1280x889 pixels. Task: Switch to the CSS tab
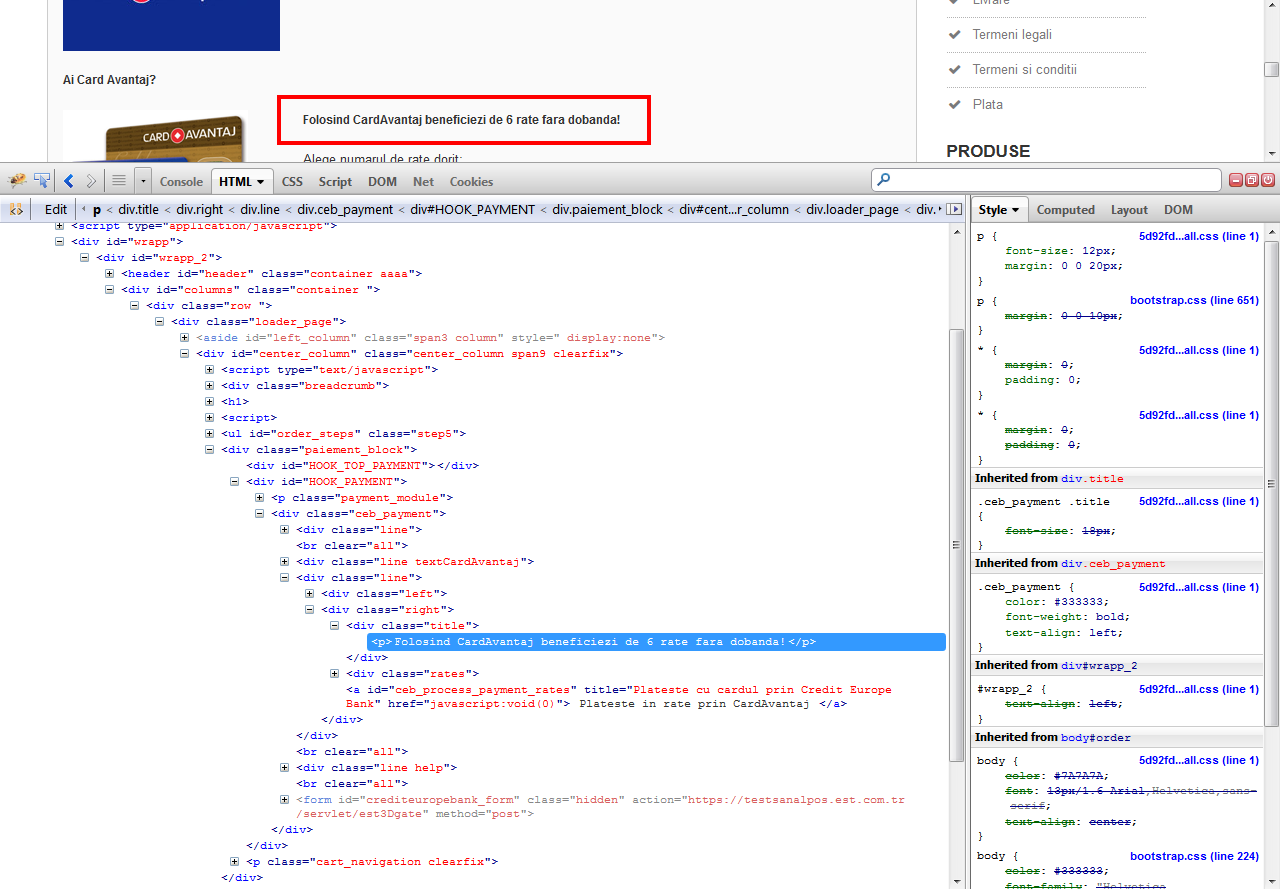292,181
